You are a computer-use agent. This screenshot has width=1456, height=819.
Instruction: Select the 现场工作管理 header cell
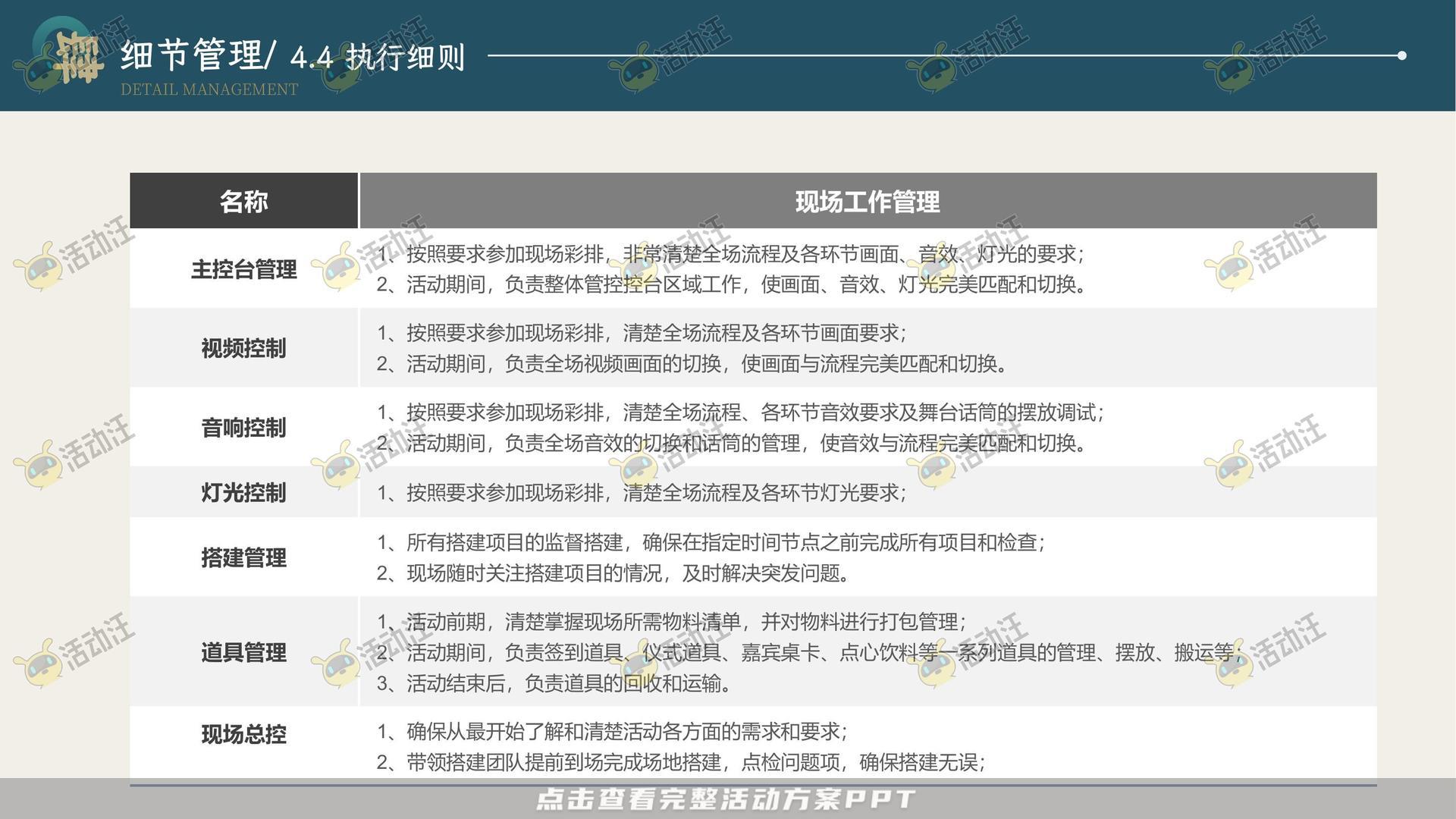(867, 201)
